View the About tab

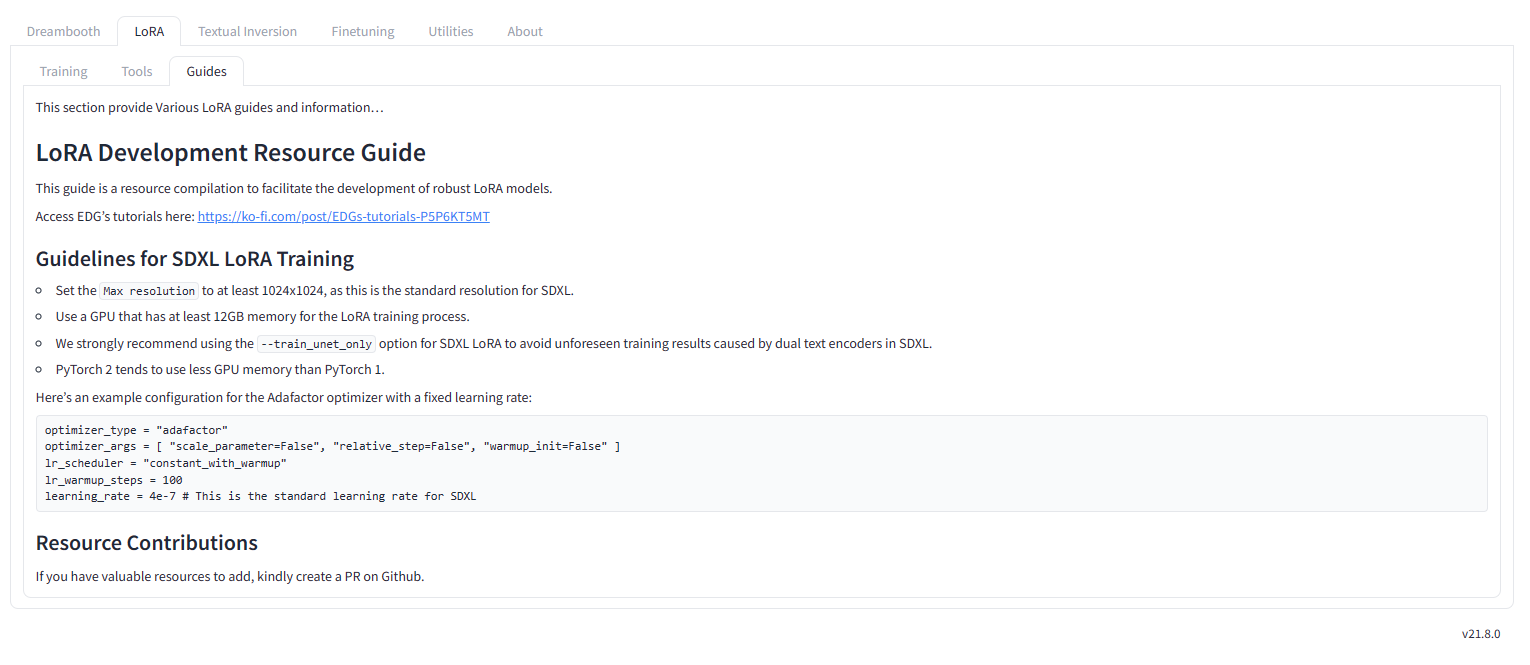(x=524, y=31)
